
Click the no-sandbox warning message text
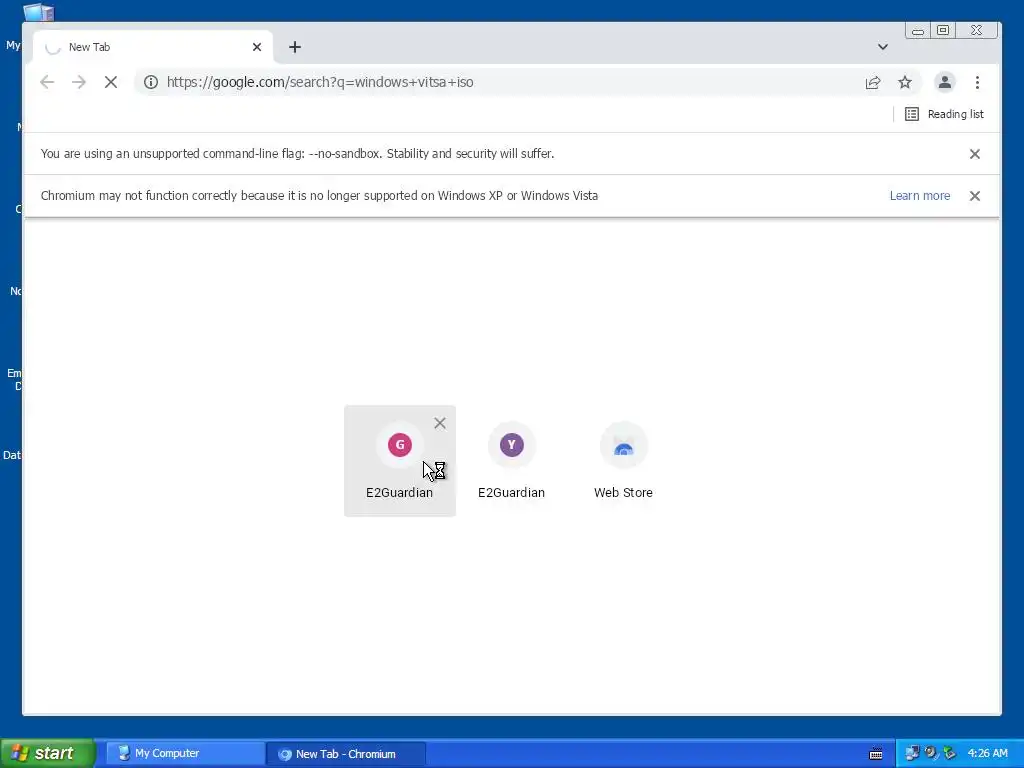click(297, 154)
